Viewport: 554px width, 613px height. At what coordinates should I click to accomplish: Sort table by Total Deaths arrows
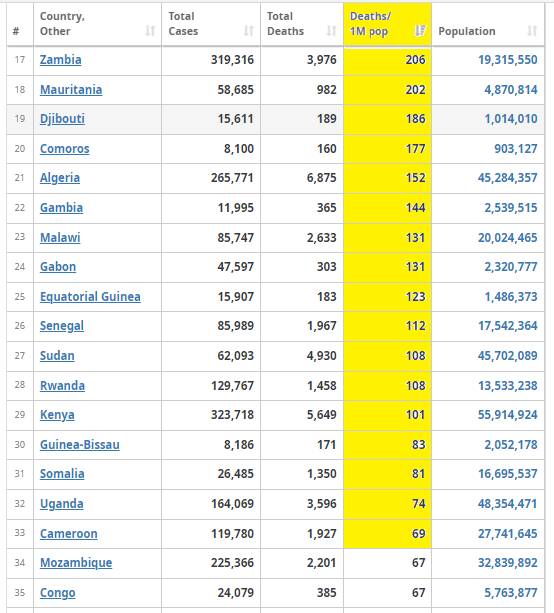332,31
